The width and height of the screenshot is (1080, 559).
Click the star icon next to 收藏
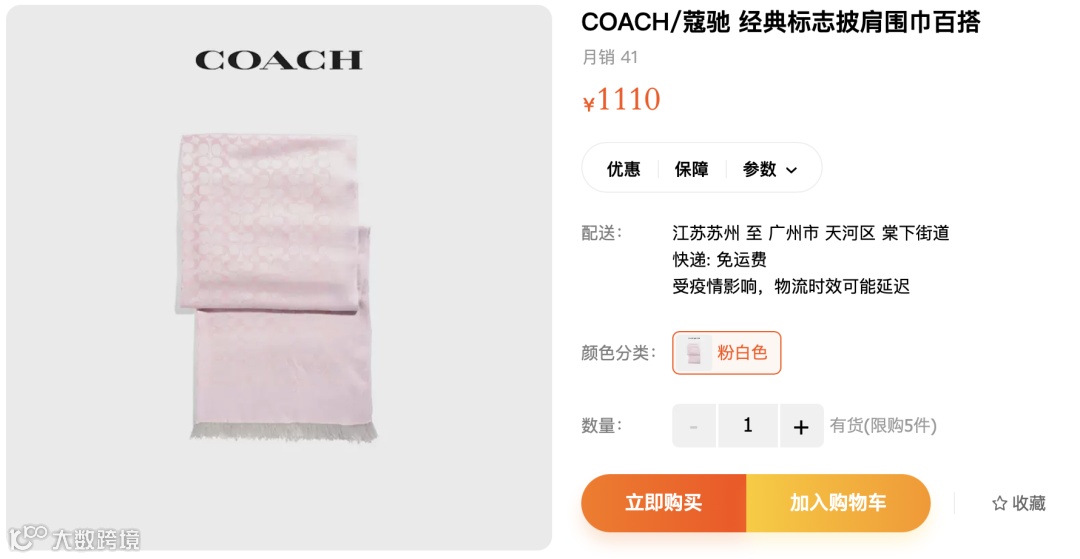(999, 503)
